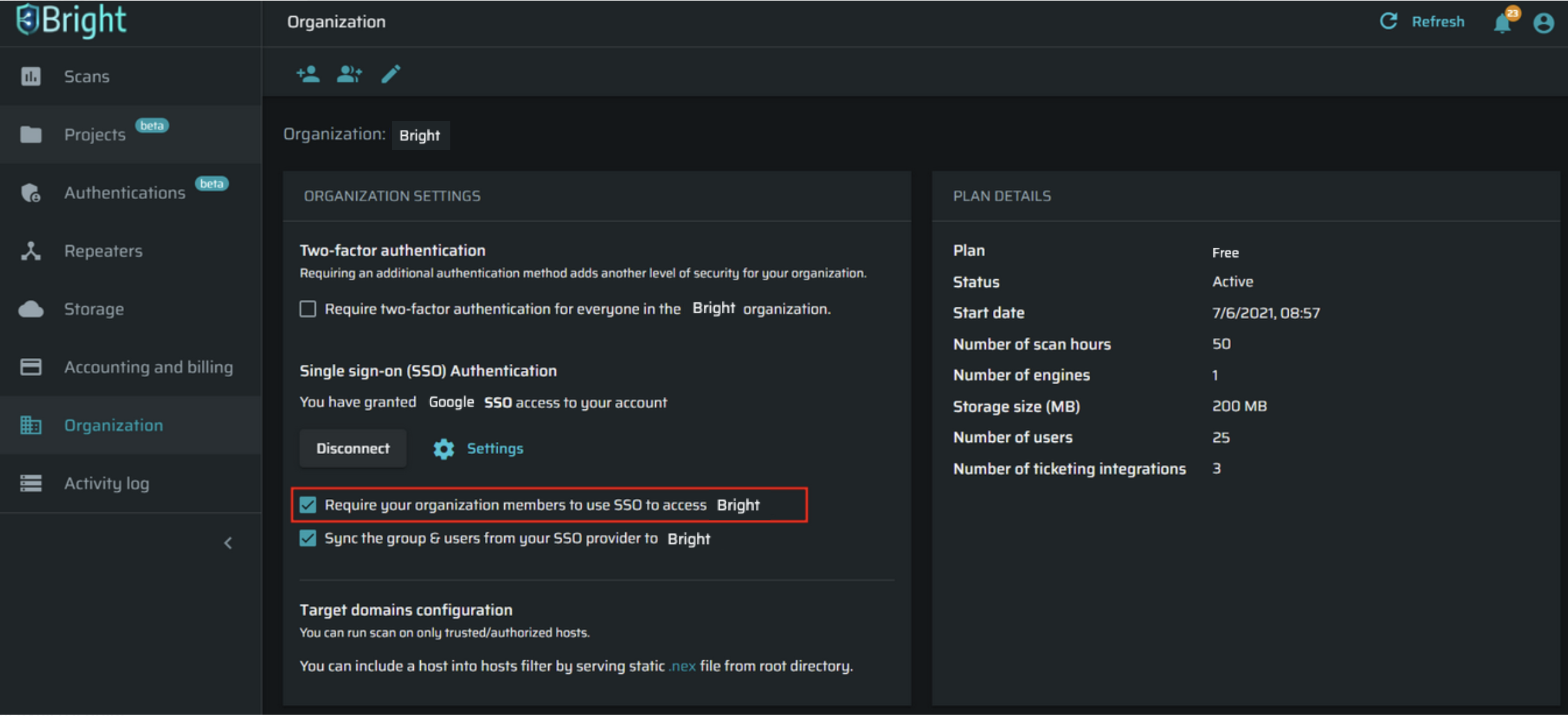Image resolution: width=1568 pixels, height=716 pixels.
Task: Click the add group icon
Action: [x=349, y=74]
